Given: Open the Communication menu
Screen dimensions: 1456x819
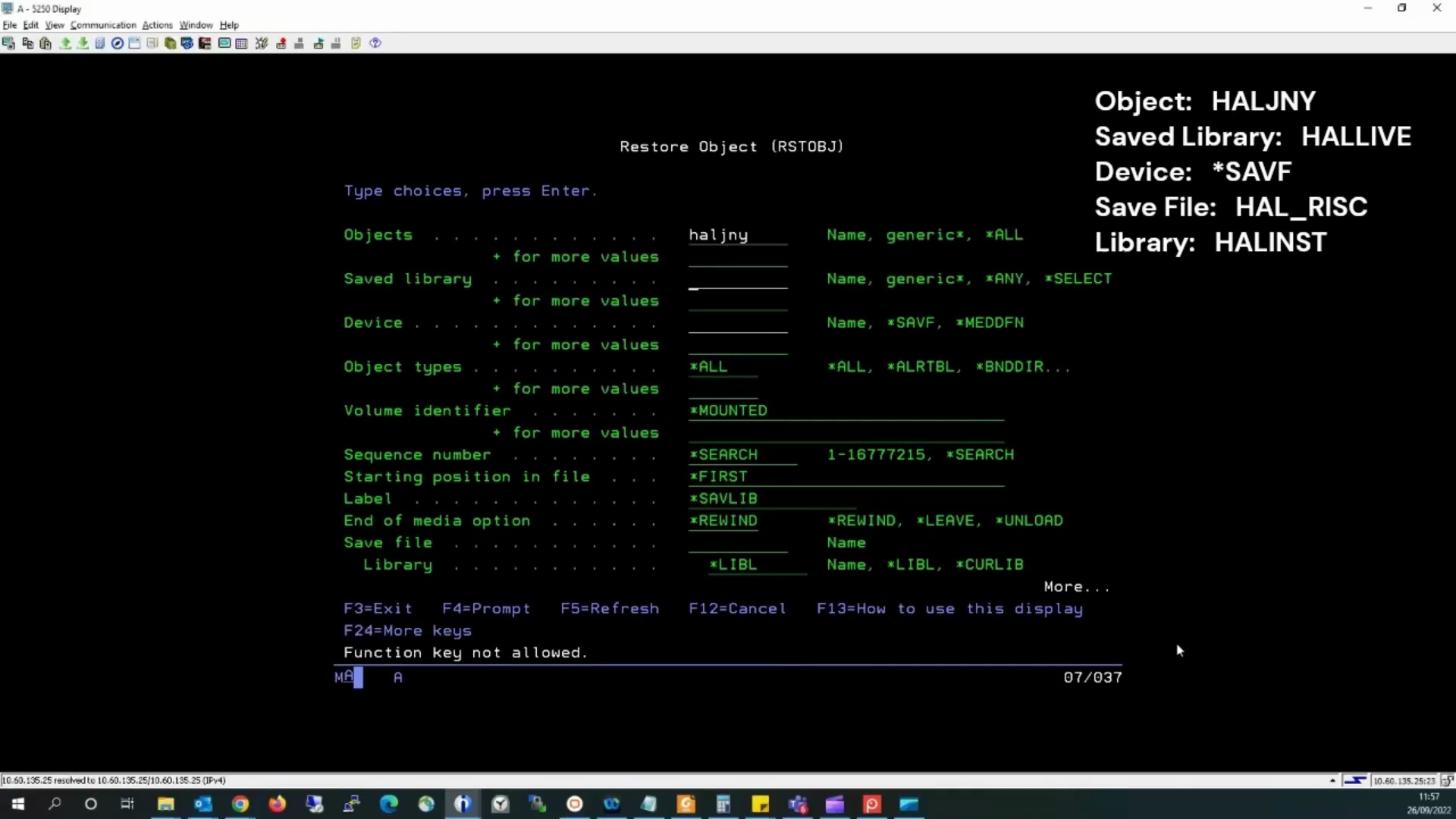Looking at the screenshot, I should [103, 25].
